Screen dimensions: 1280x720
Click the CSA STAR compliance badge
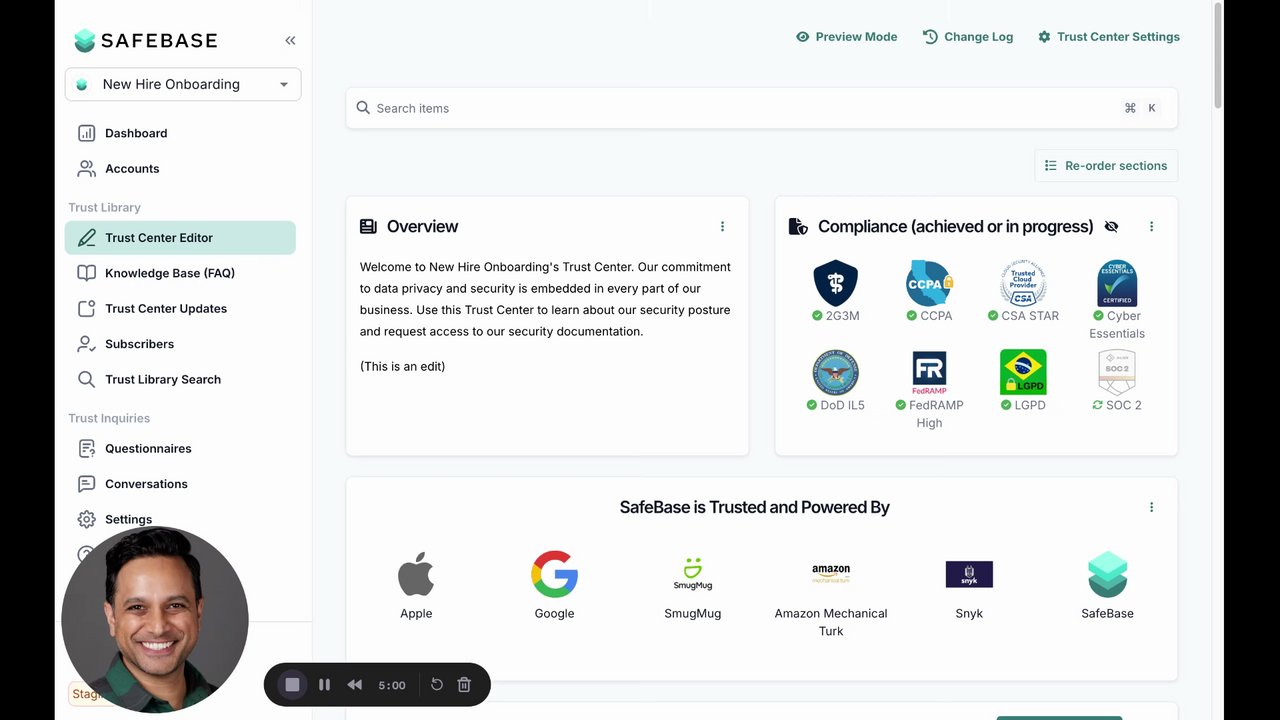[1023, 291]
